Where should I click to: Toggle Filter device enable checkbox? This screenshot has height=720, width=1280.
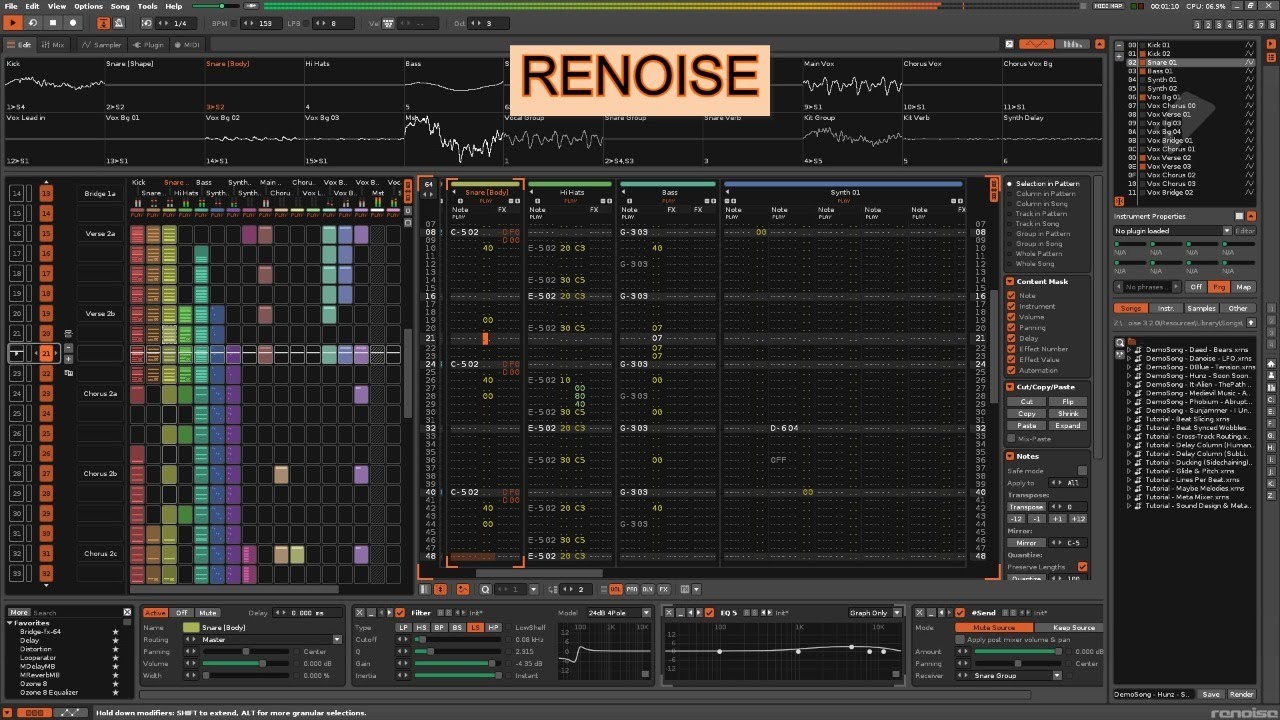point(401,612)
